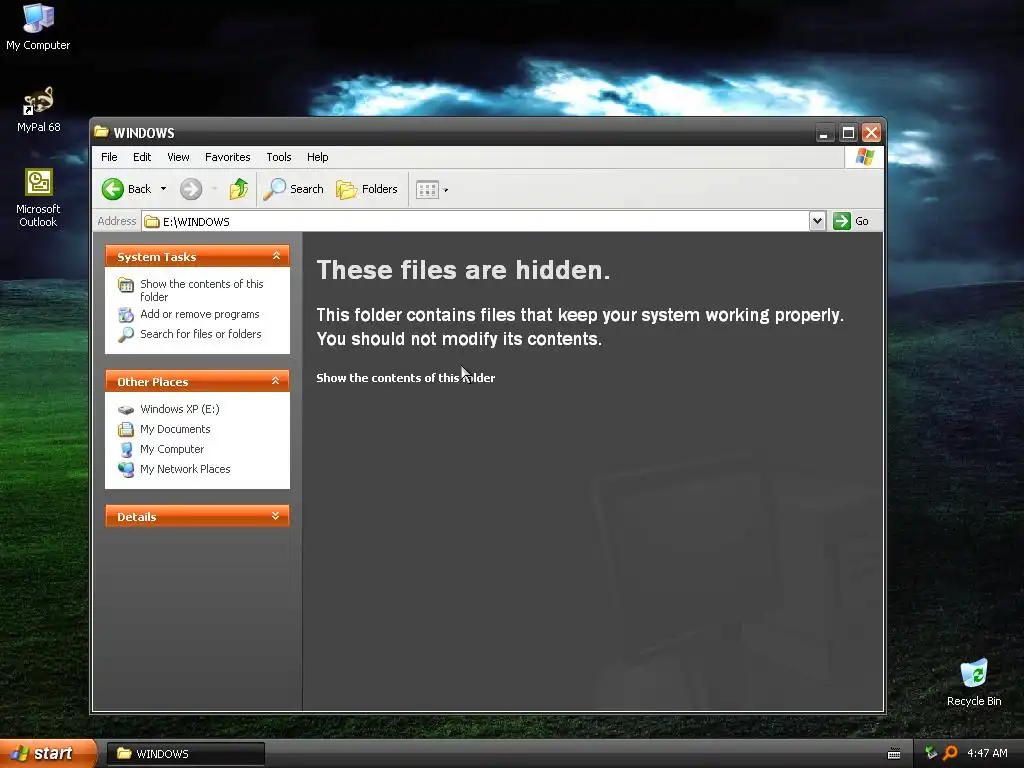
Task: Open the Tools menu
Action: point(279,157)
